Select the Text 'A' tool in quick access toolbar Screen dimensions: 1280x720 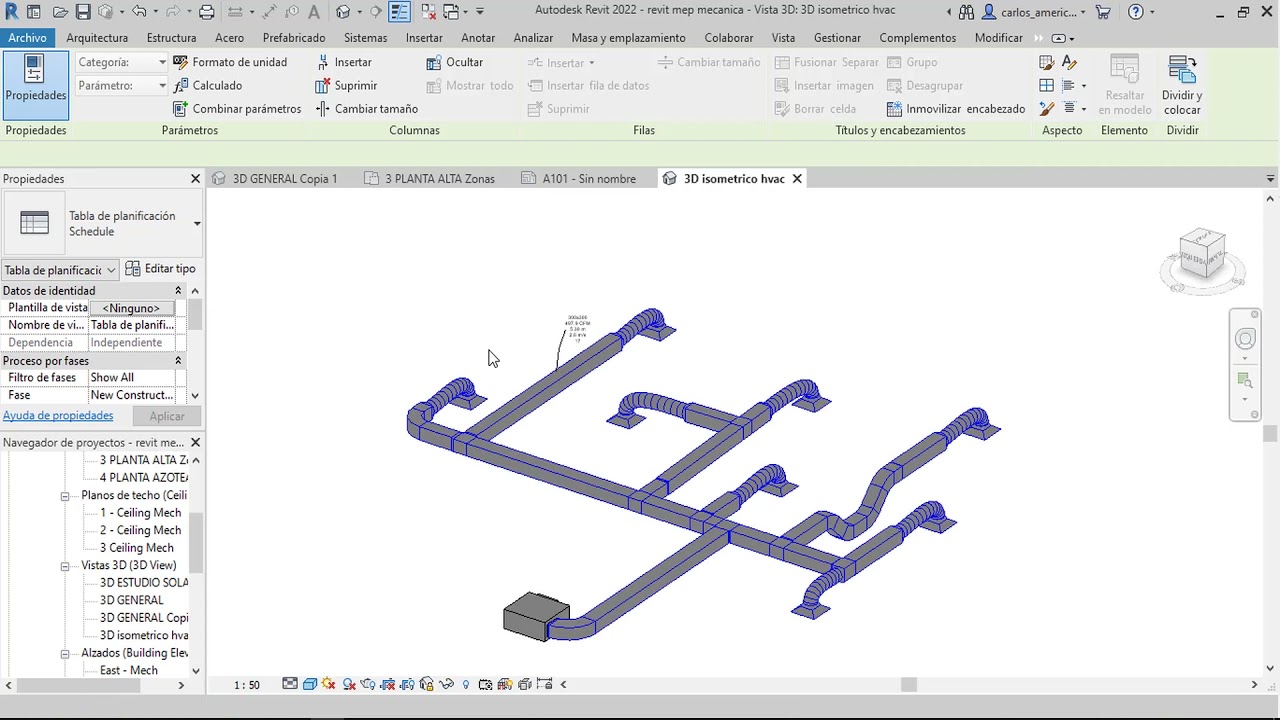[314, 12]
